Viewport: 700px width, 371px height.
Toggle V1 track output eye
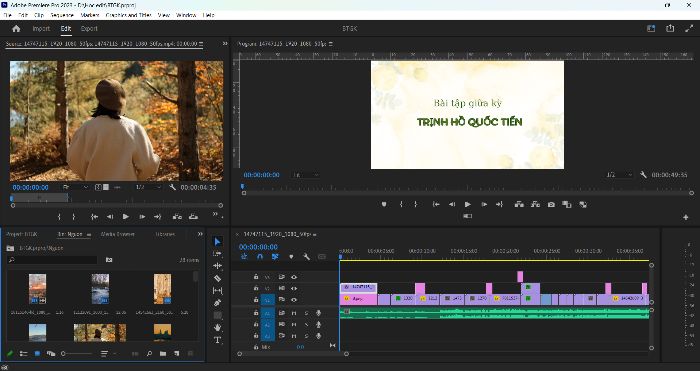click(294, 300)
